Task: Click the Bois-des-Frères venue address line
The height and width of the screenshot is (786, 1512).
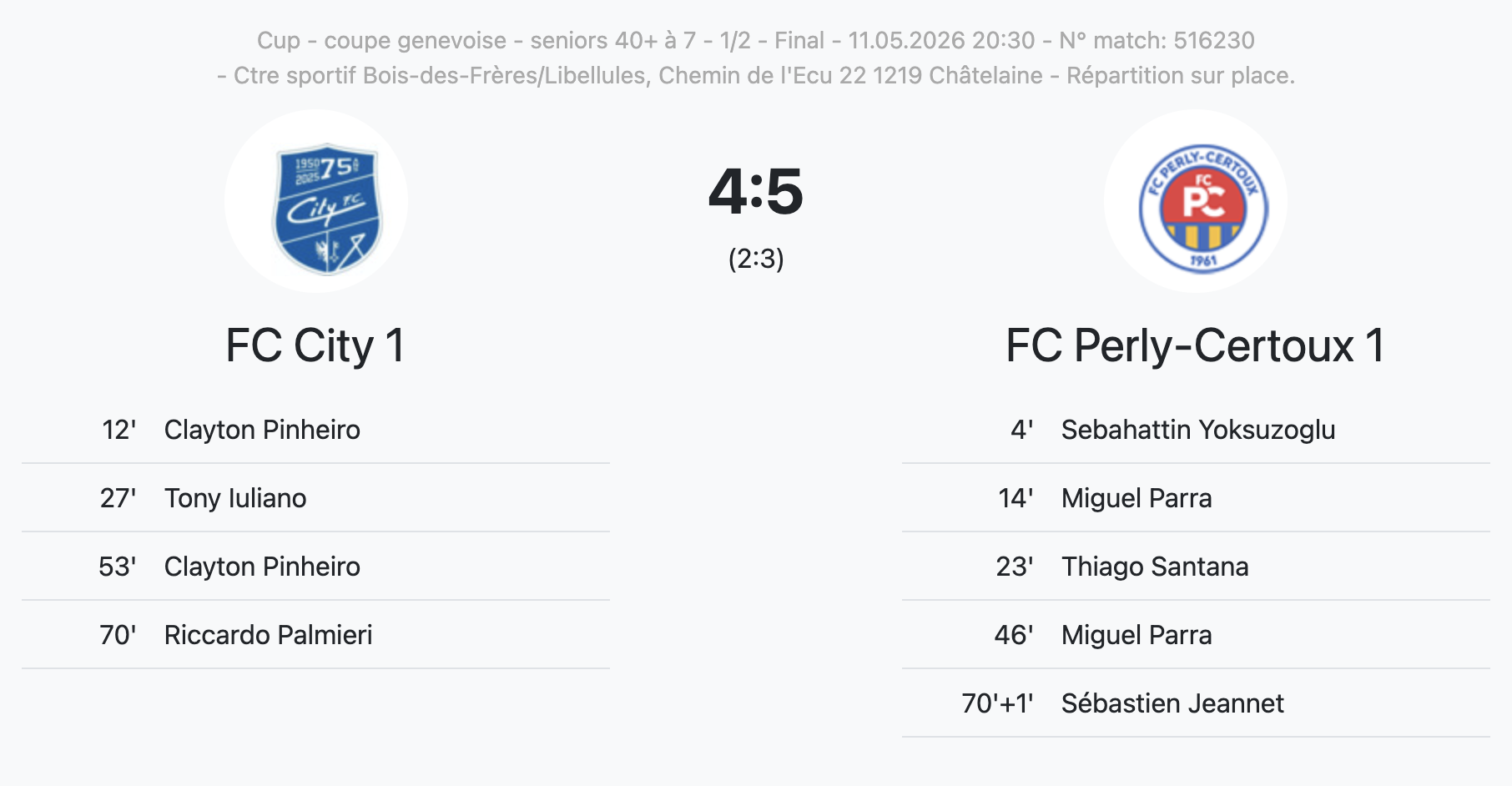Action: (x=756, y=75)
